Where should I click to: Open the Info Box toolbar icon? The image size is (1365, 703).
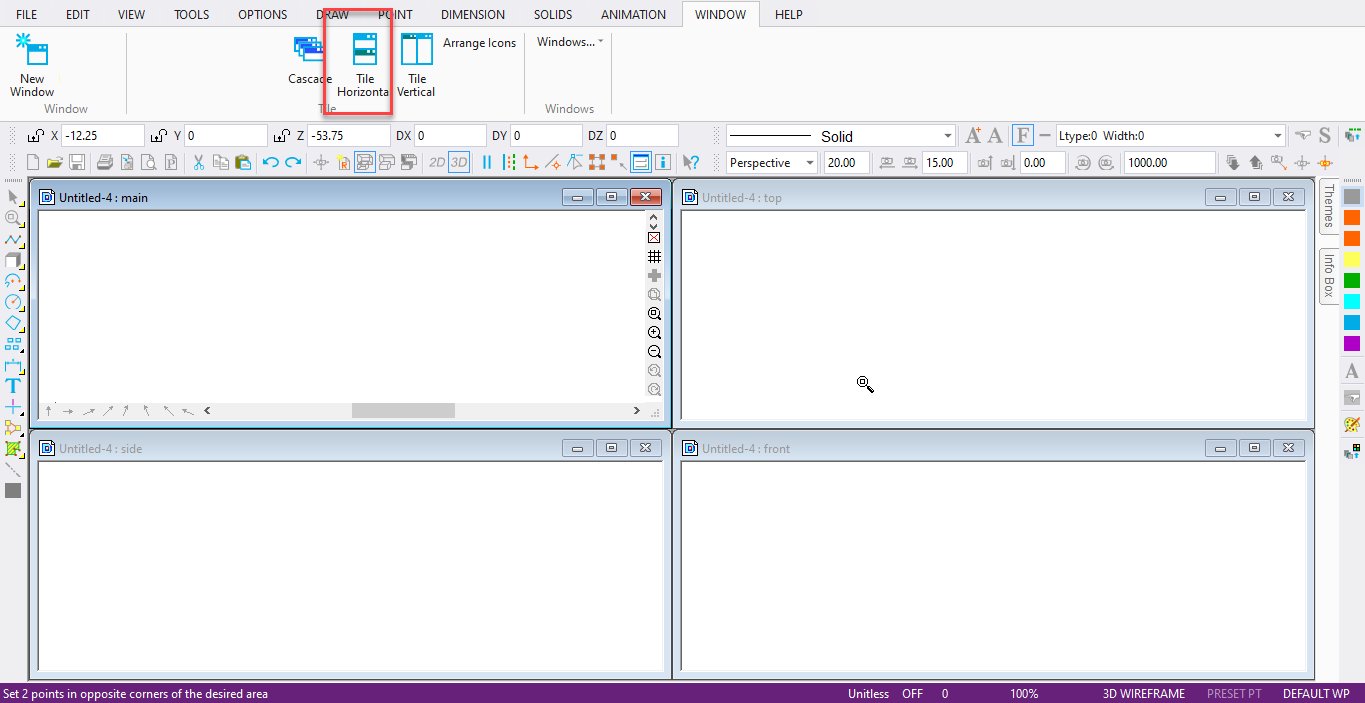[x=661, y=162]
